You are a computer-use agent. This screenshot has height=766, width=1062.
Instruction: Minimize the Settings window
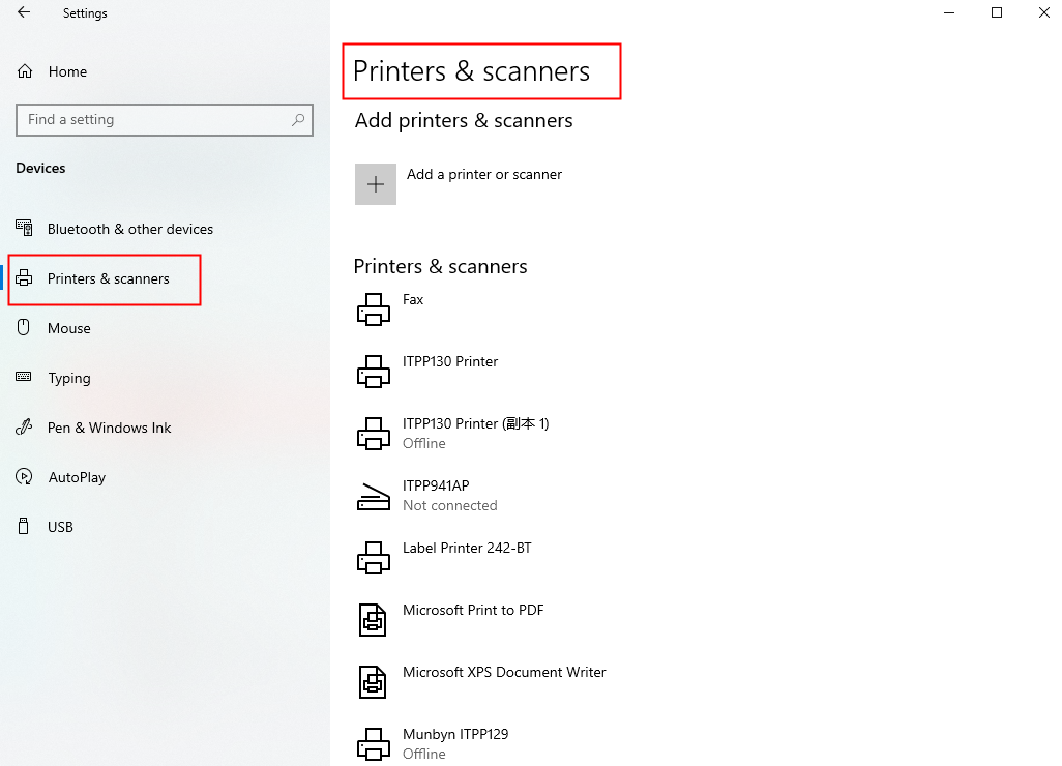[949, 12]
